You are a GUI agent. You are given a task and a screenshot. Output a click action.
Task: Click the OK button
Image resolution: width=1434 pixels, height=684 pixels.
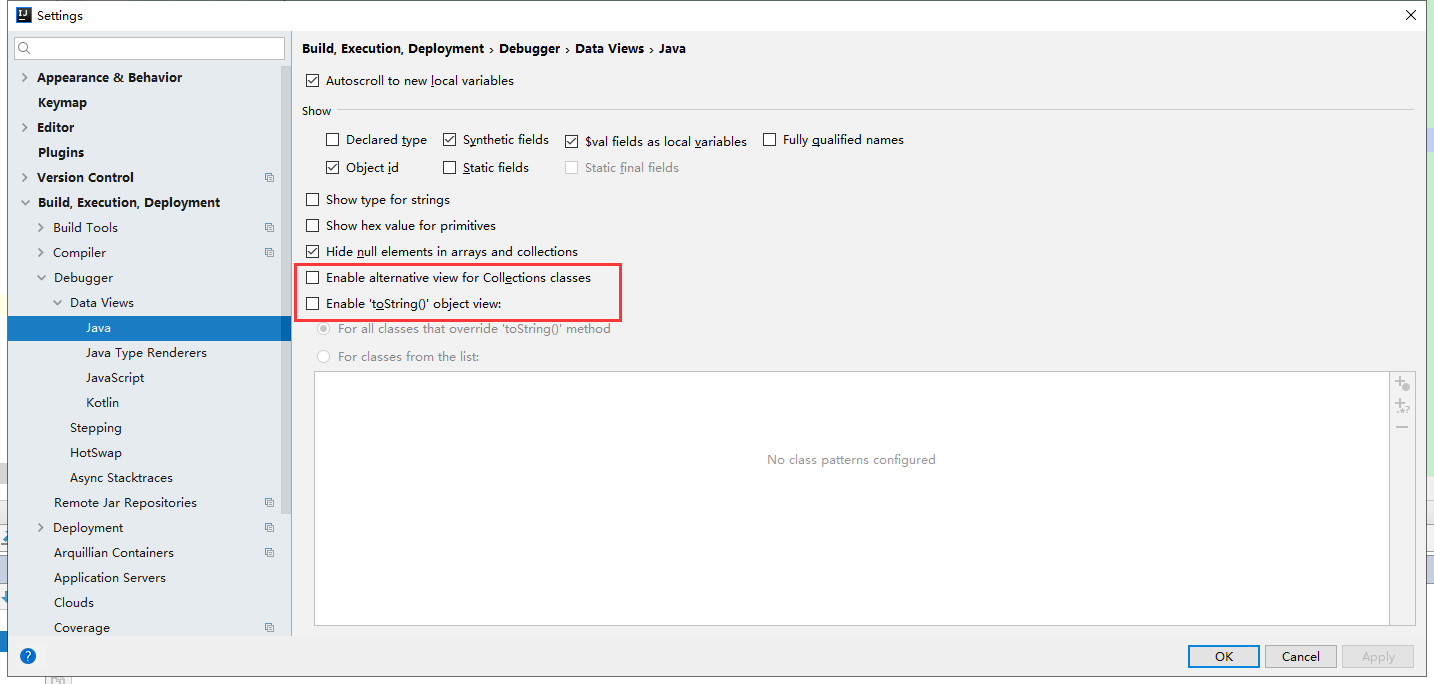point(1223,656)
